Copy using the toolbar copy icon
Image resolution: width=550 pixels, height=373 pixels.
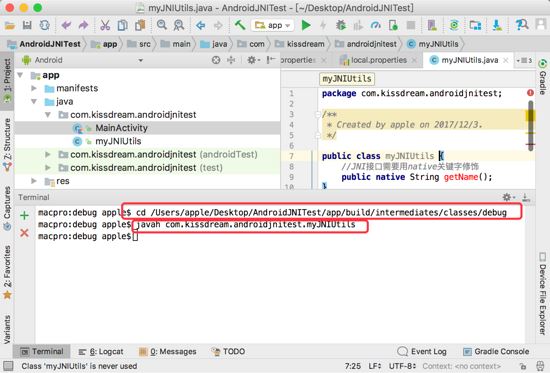pos(122,25)
